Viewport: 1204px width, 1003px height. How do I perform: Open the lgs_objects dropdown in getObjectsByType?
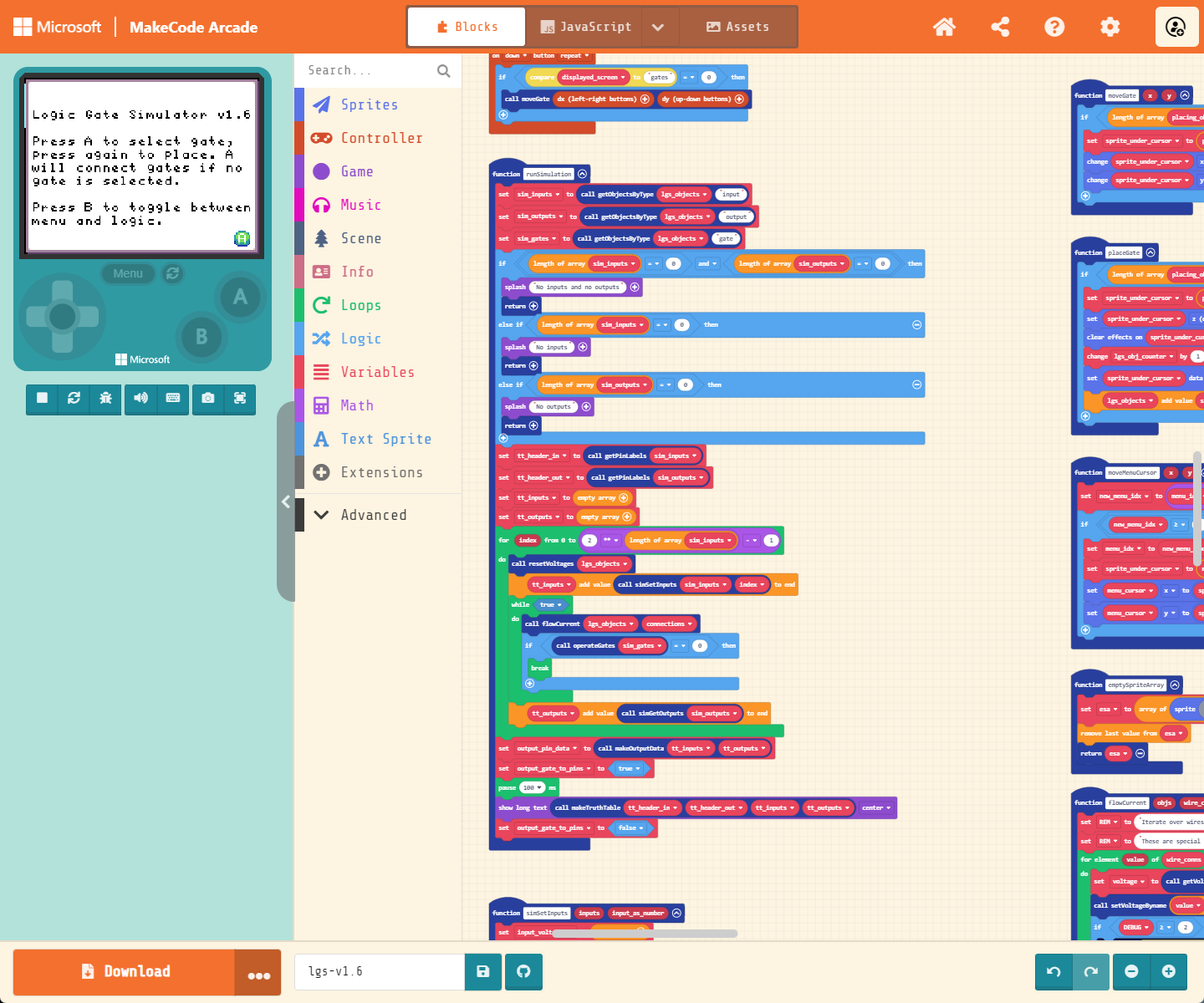pyautogui.click(x=684, y=194)
